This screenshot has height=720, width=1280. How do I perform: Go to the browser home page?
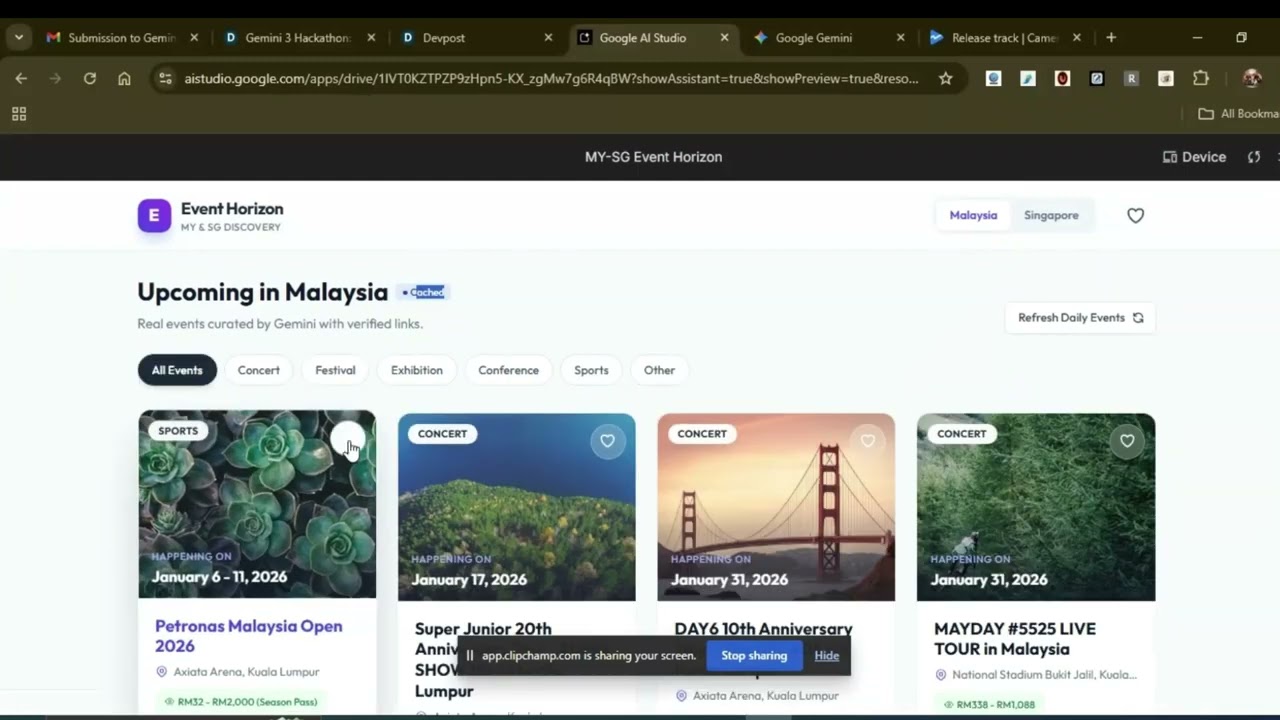[x=124, y=78]
